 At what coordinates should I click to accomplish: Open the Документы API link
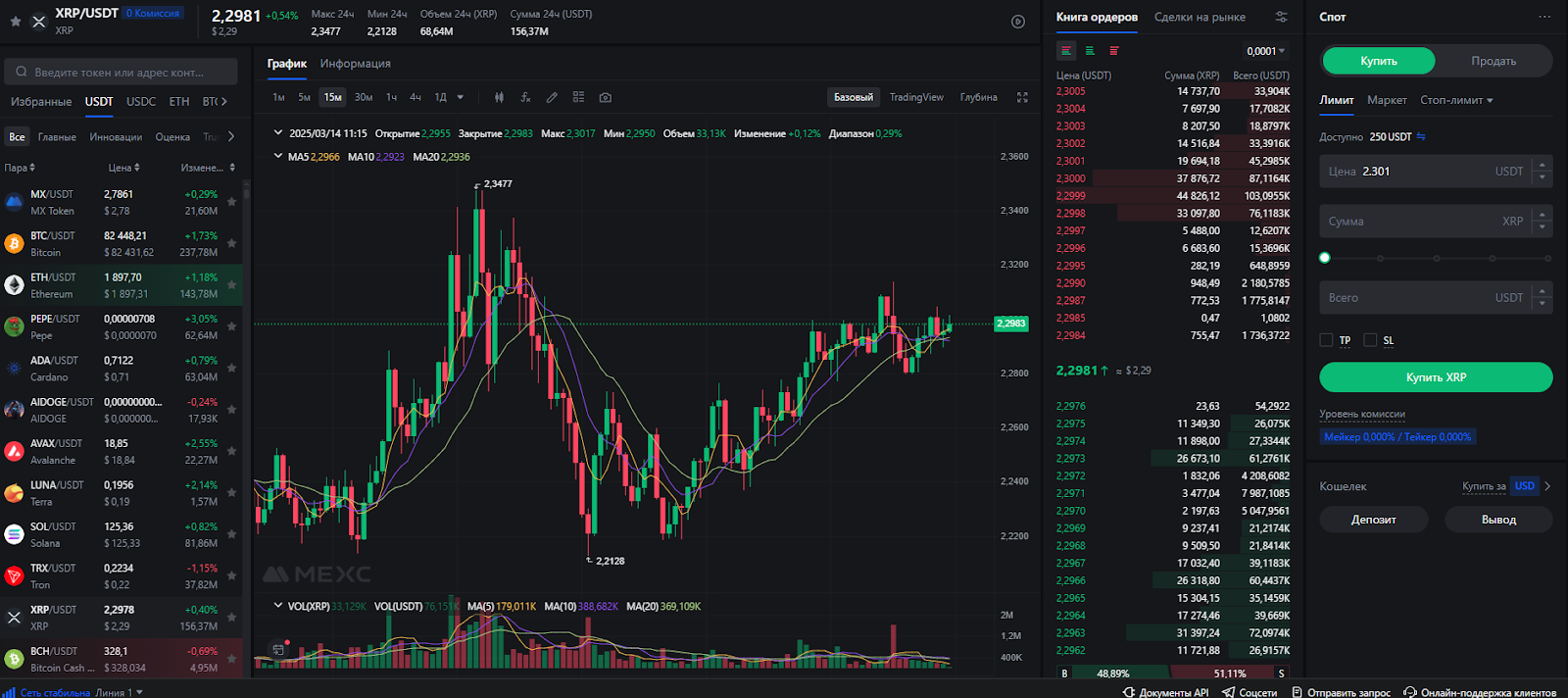(1166, 692)
